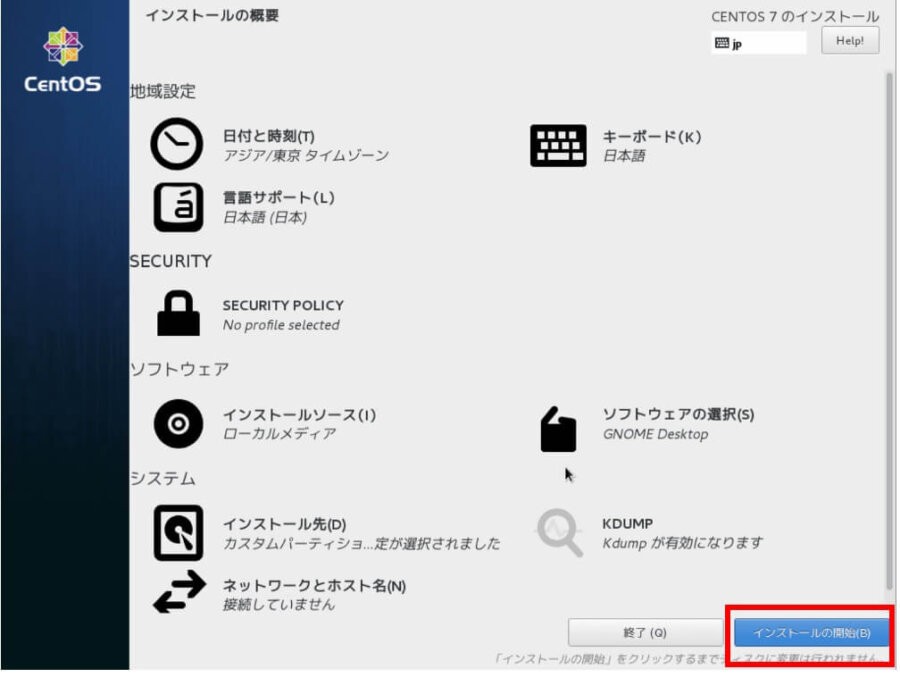This screenshot has height=677, width=900.
Task: Click the GNOME Desktop status text
Action: pyautogui.click(x=655, y=434)
